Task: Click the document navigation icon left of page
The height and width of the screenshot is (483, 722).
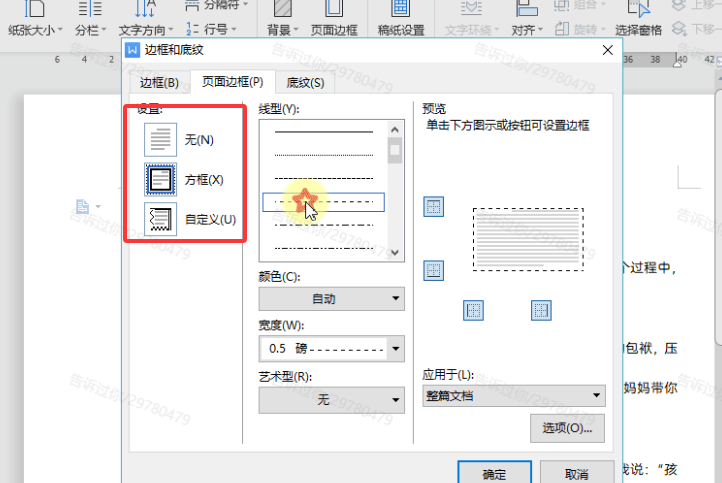Action: (82, 206)
